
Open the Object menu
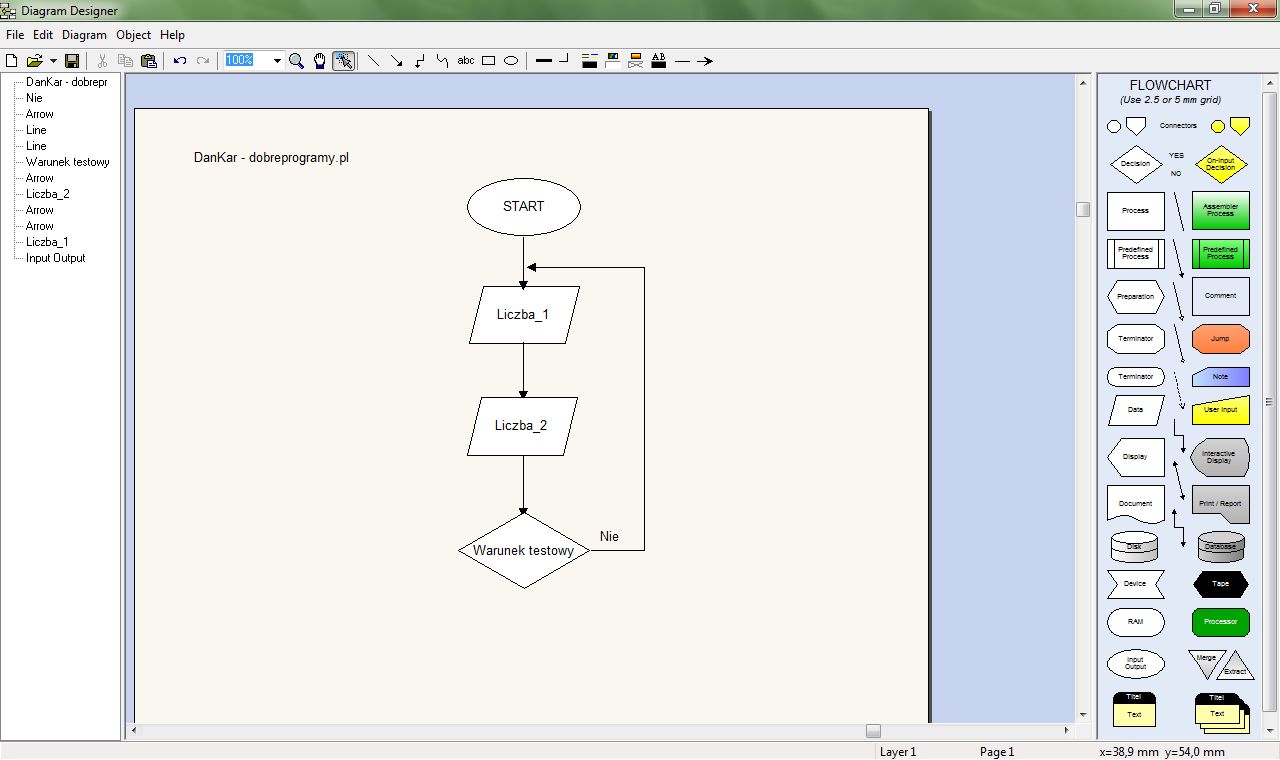click(133, 35)
